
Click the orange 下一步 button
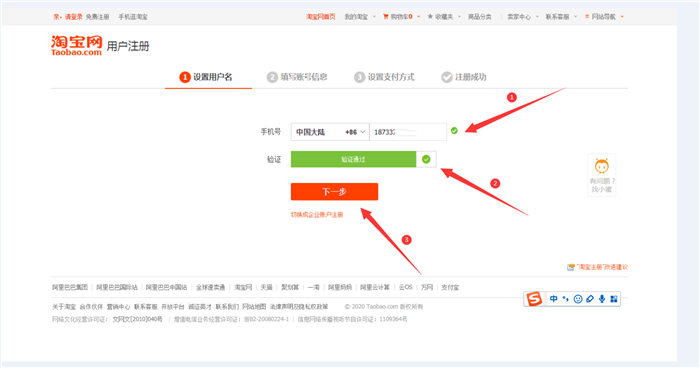pyautogui.click(x=334, y=192)
